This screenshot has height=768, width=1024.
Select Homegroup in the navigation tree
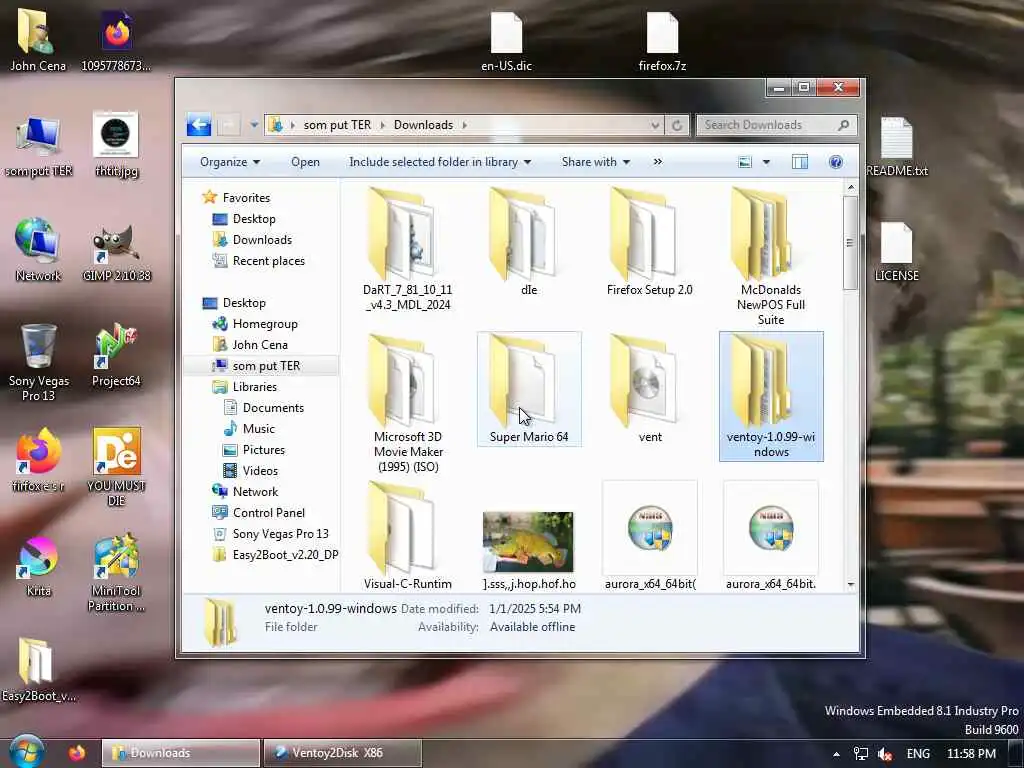[x=264, y=324]
